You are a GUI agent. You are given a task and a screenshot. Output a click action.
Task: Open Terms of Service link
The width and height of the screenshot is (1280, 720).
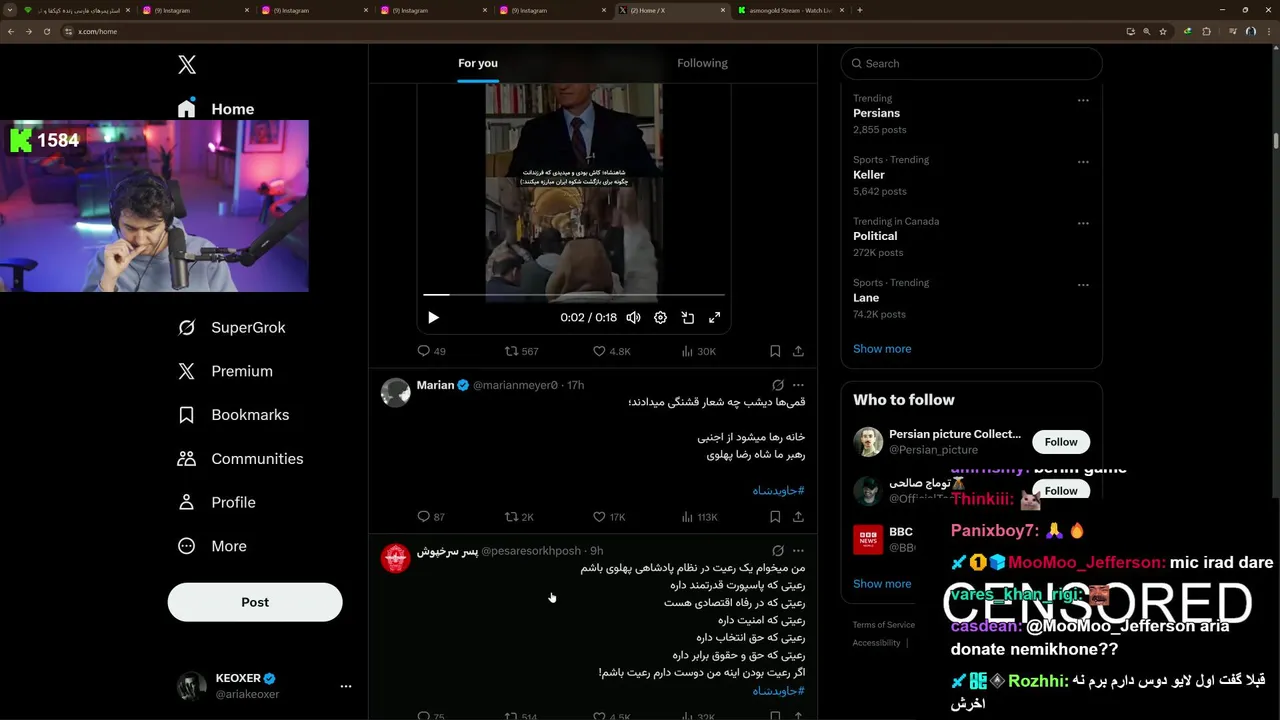click(884, 625)
